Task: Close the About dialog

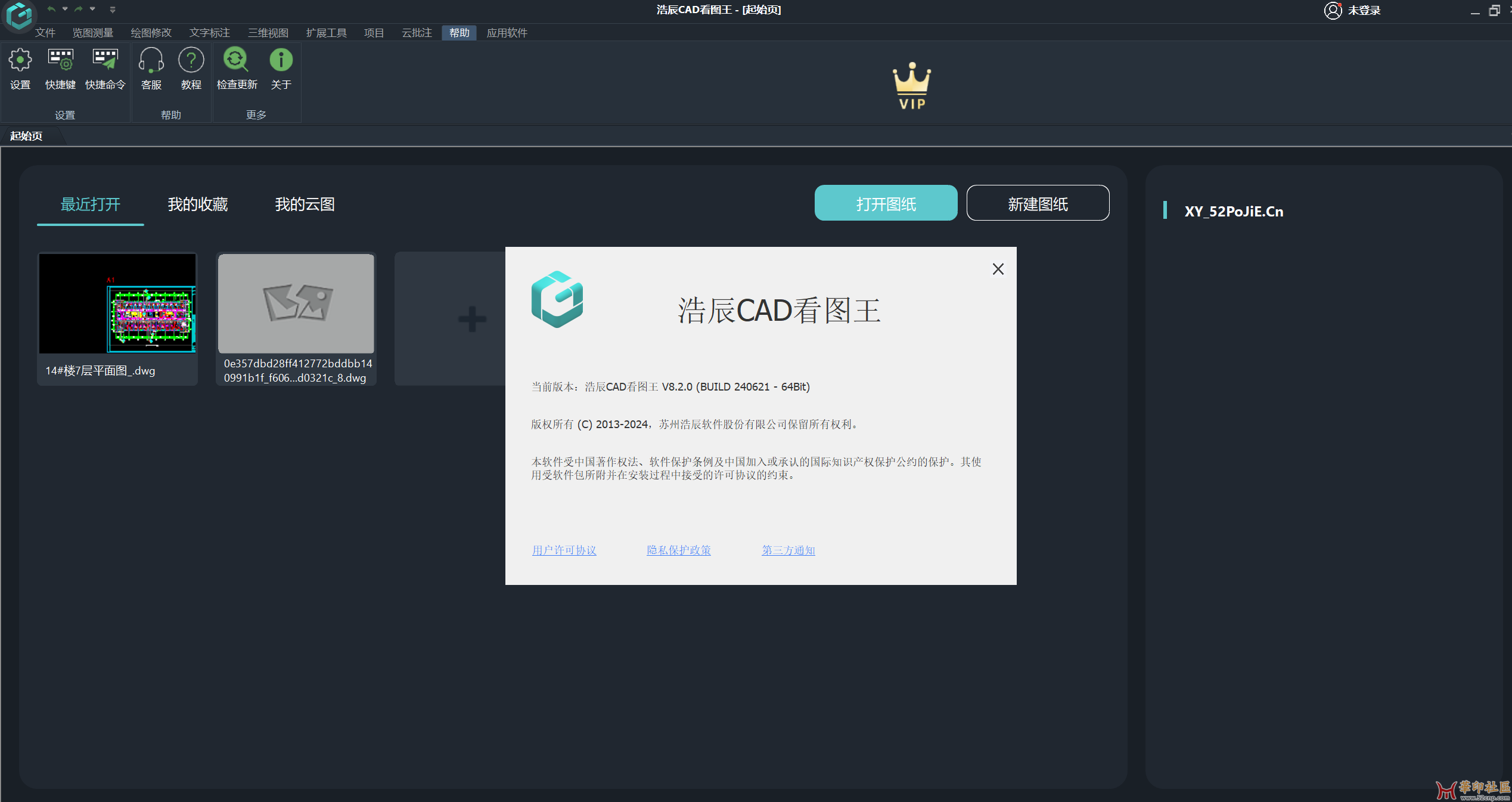Action: [998, 269]
